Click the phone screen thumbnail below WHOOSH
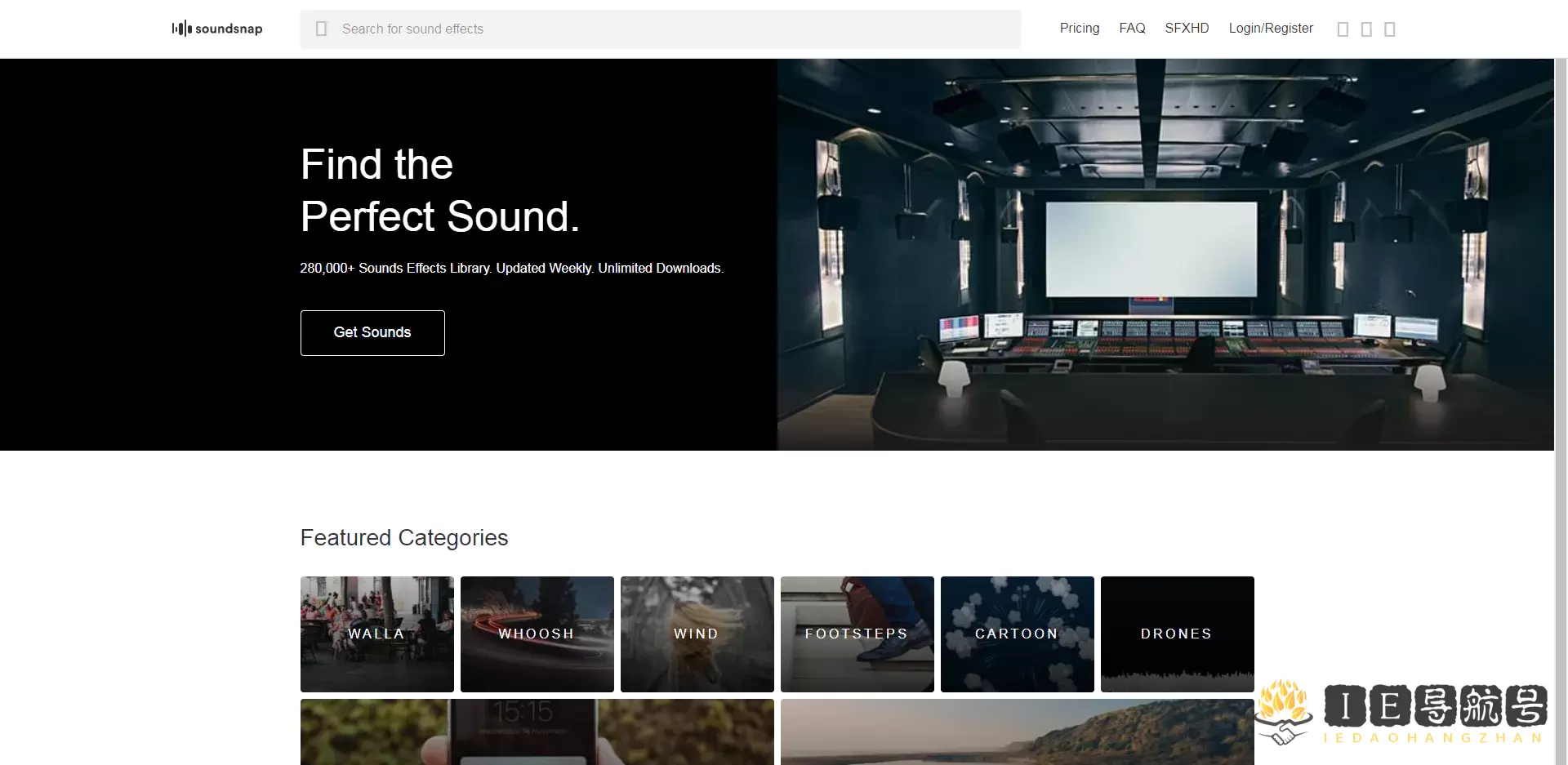Screen dimensions: 1568x765 537,732
